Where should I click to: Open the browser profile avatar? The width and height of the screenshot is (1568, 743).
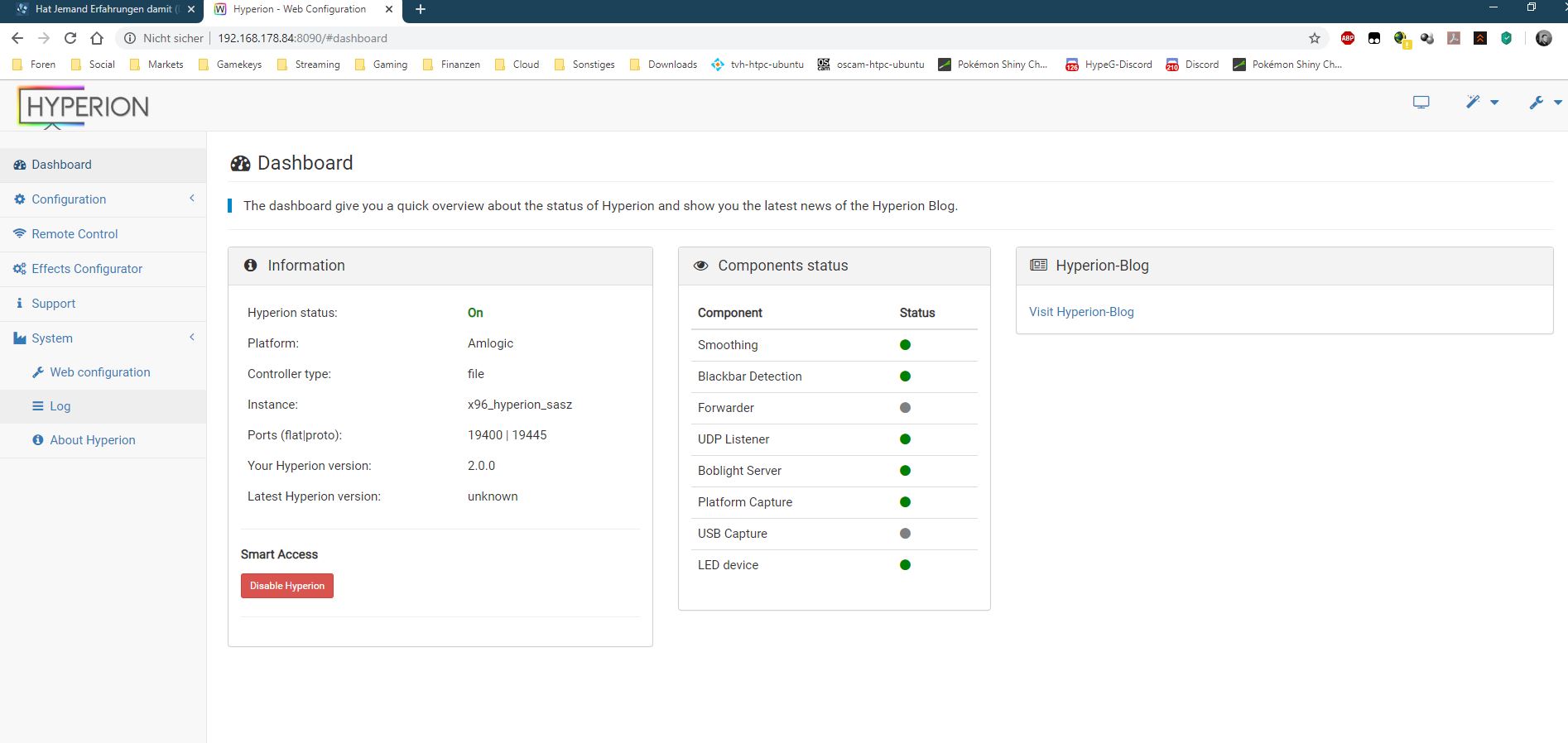pos(1543,38)
